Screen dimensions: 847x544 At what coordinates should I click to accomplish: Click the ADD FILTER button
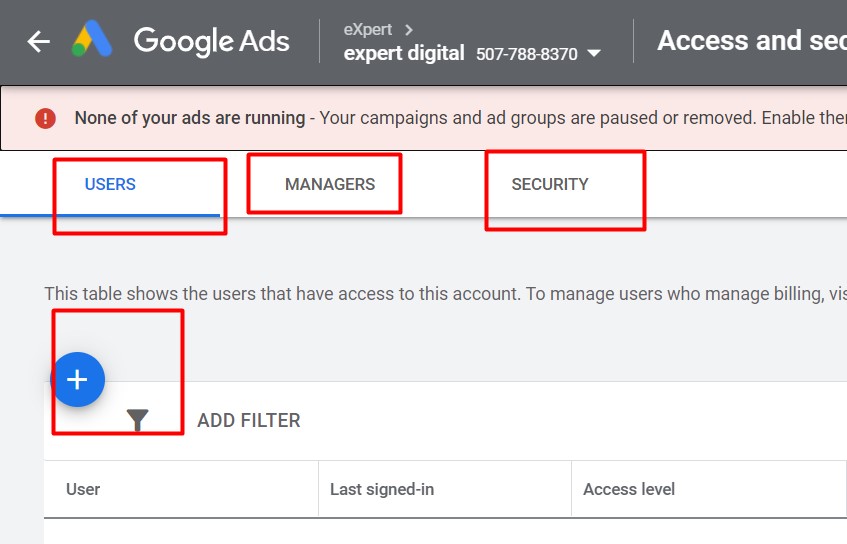pyautogui.click(x=248, y=420)
